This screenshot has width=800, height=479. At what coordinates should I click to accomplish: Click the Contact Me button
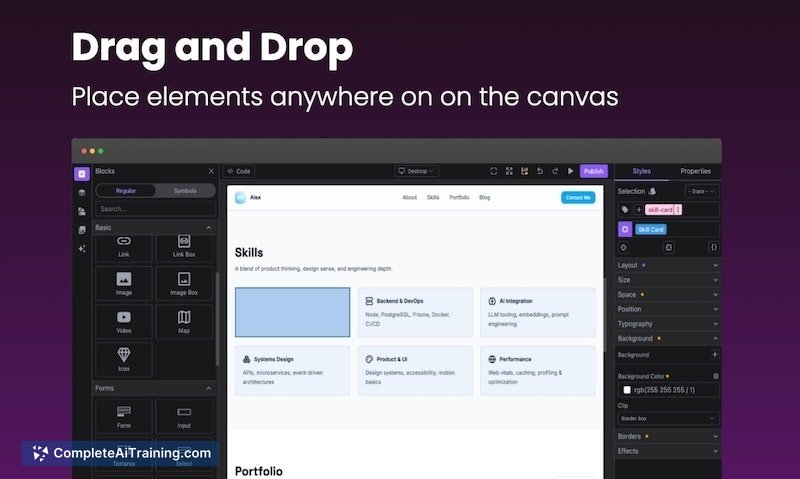point(578,198)
